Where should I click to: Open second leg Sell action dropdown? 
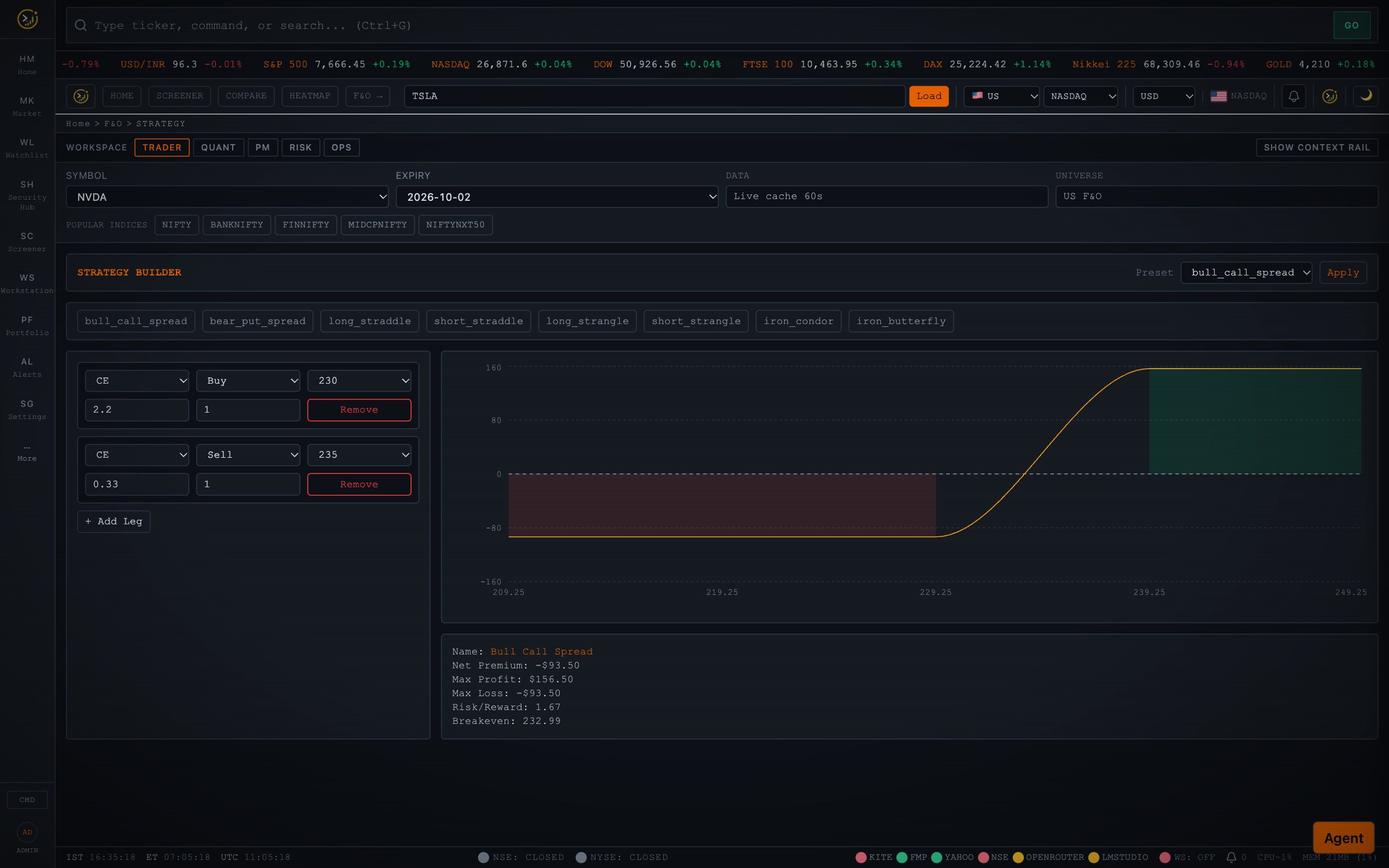click(x=248, y=455)
